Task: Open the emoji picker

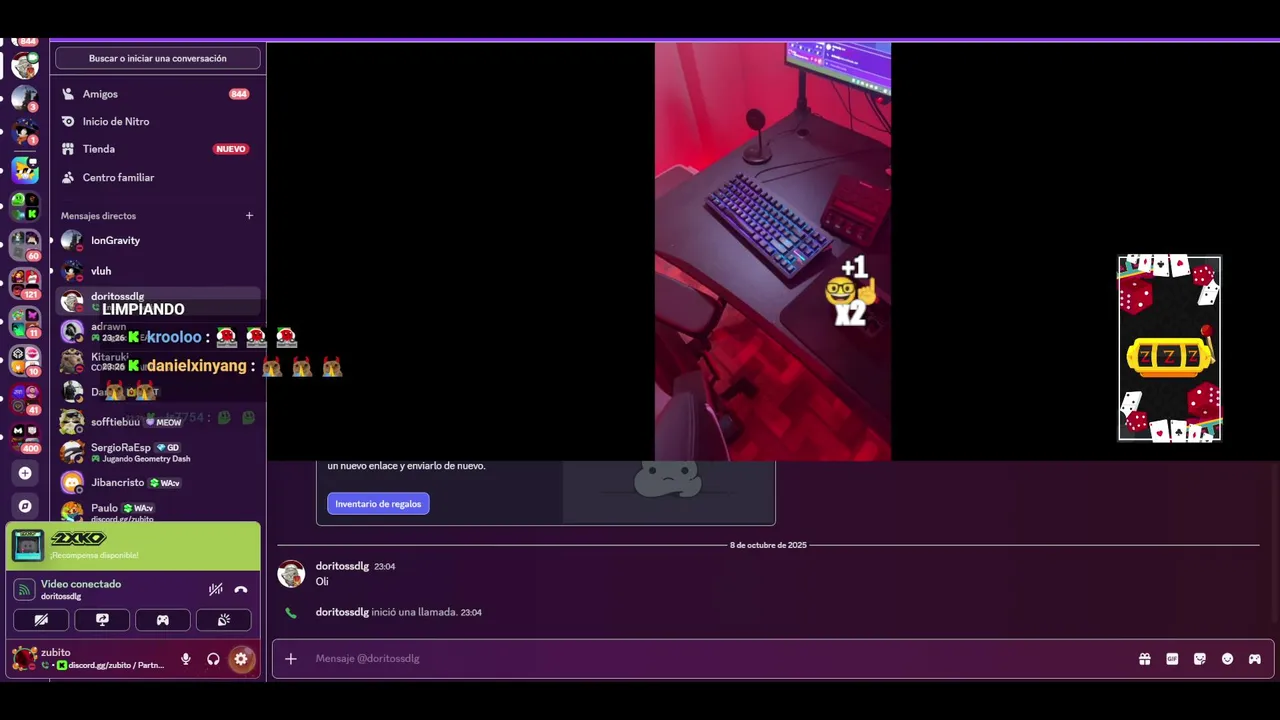Action: tap(1227, 659)
